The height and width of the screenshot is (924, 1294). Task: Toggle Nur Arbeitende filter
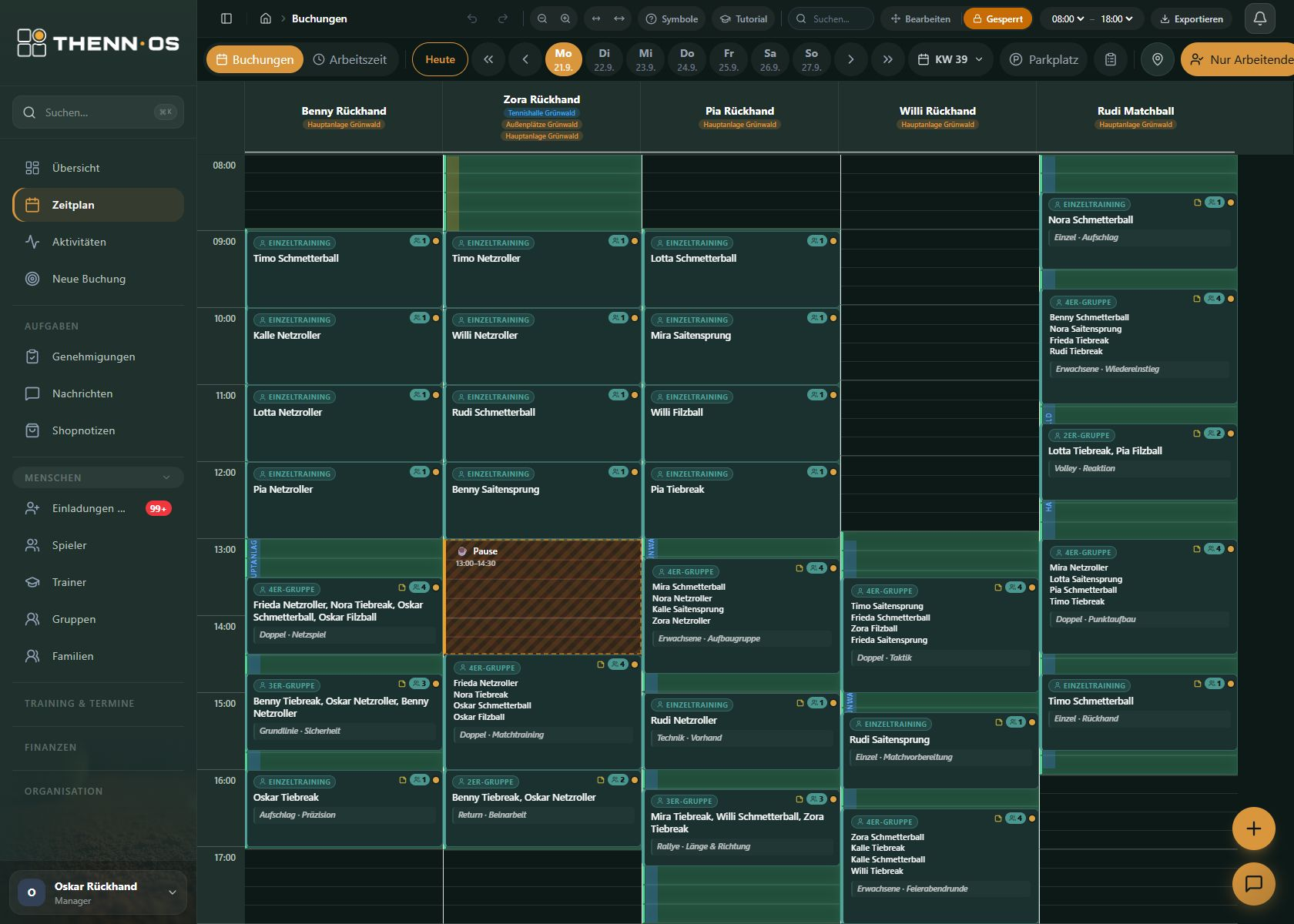point(1238,59)
